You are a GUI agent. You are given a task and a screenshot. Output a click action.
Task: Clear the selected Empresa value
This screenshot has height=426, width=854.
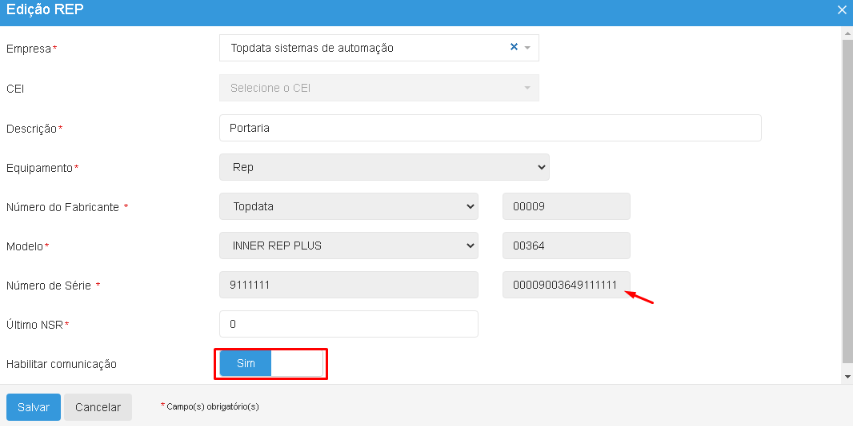pos(514,47)
